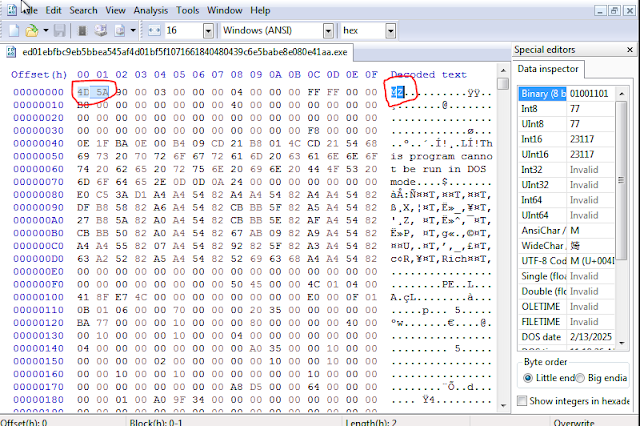Click the Save floppy disk icon
640x426 pixels.
click(60, 31)
